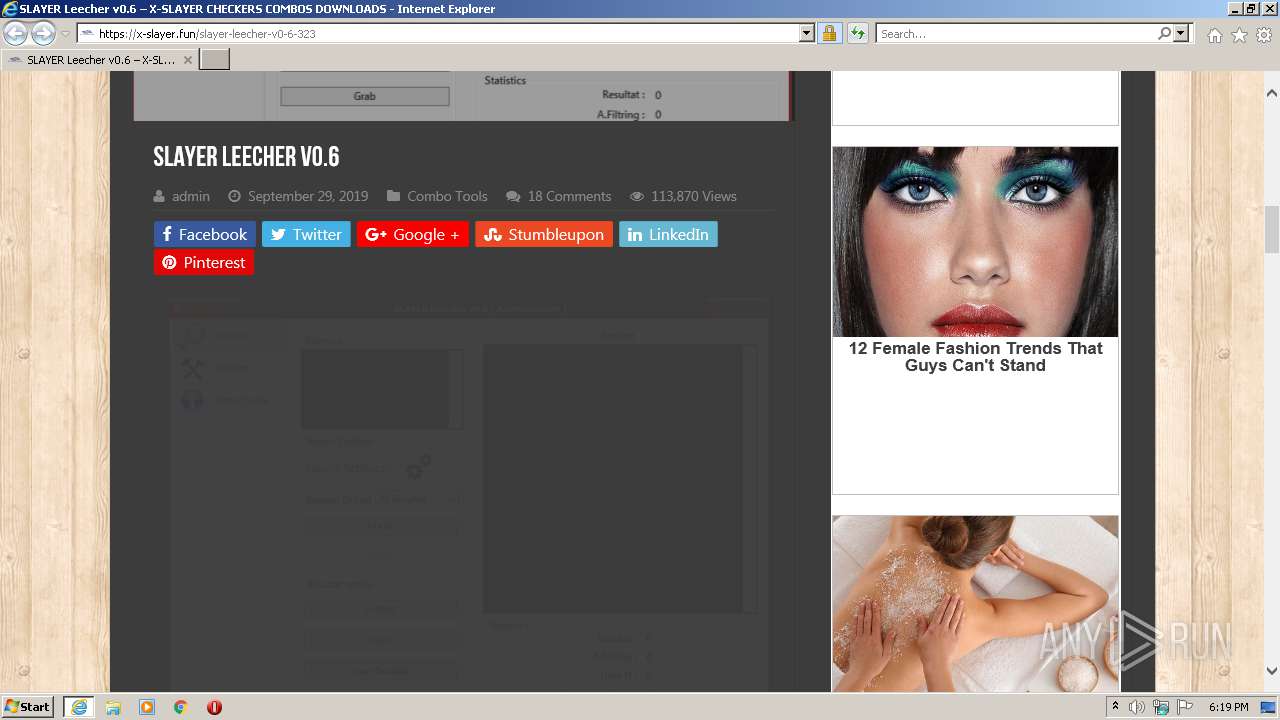1280x720 pixels.
Task: Click the browser Back arrow button
Action: 16,34
